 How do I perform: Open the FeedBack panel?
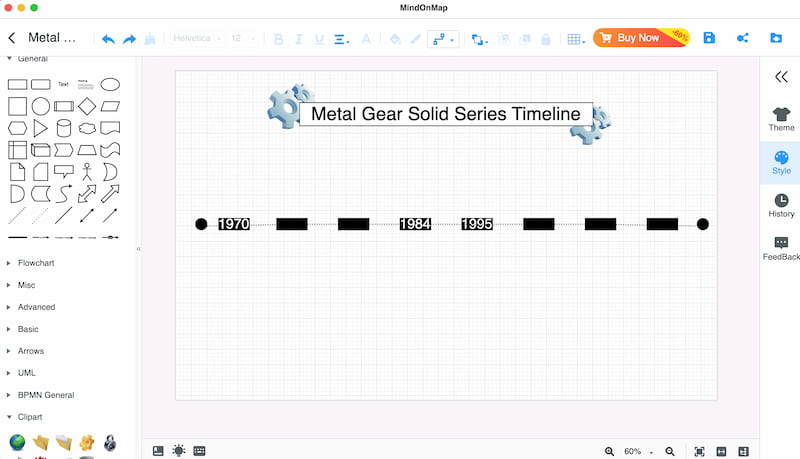tap(781, 249)
